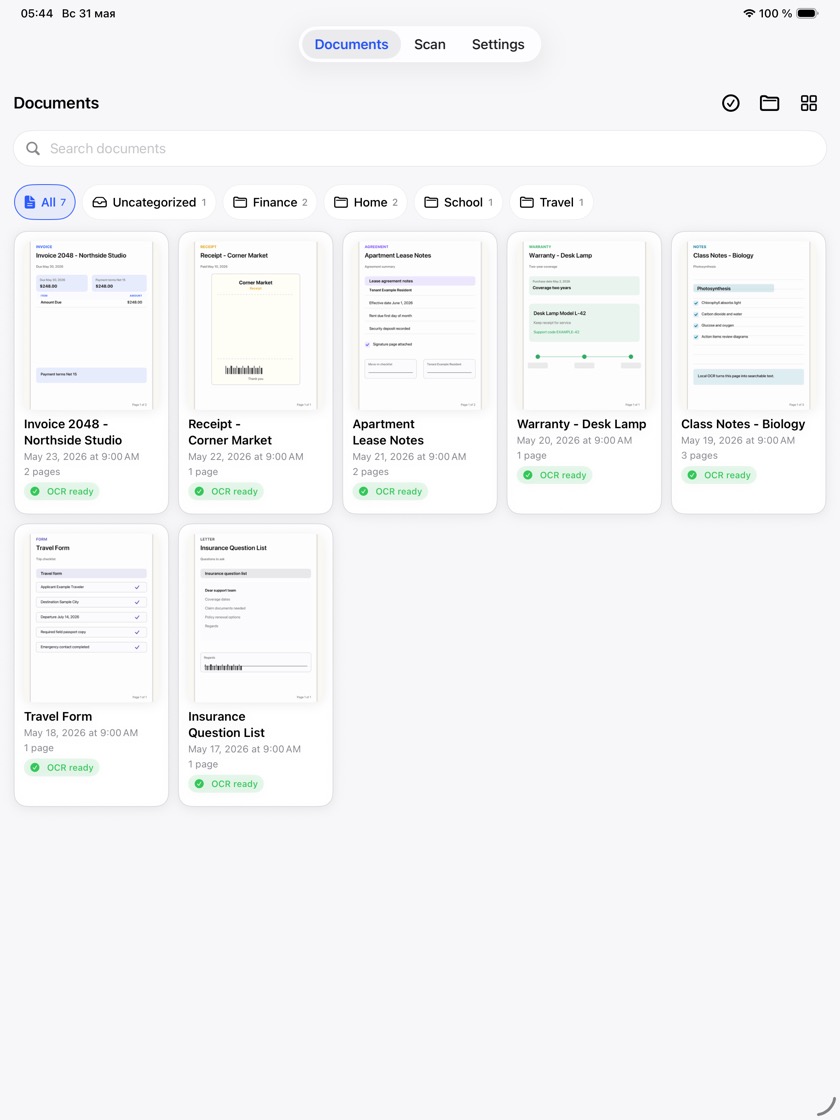The height and width of the screenshot is (1120, 840).
Task: Click OCR ready badge on Invoice 2048
Action: click(62, 491)
